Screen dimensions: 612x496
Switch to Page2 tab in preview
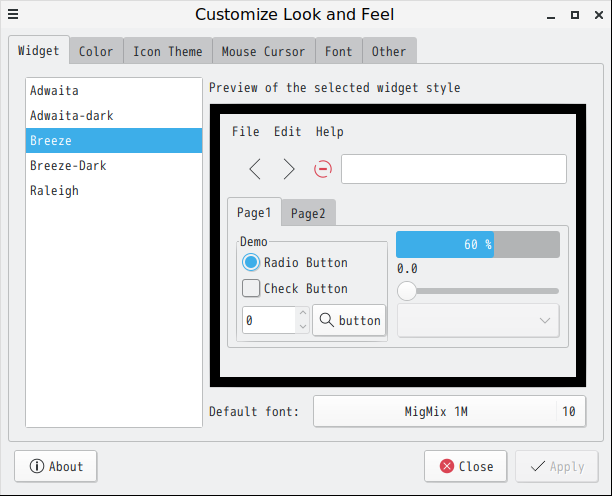coord(308,213)
